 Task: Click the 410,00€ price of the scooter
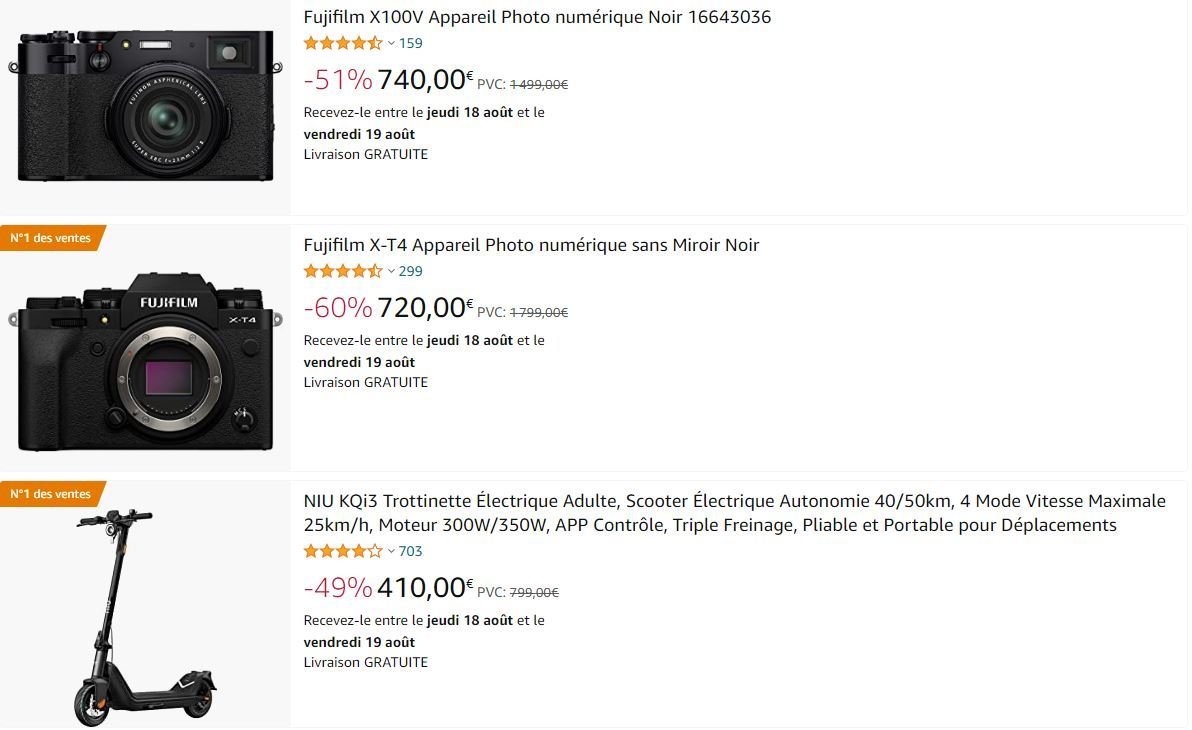tap(425, 587)
